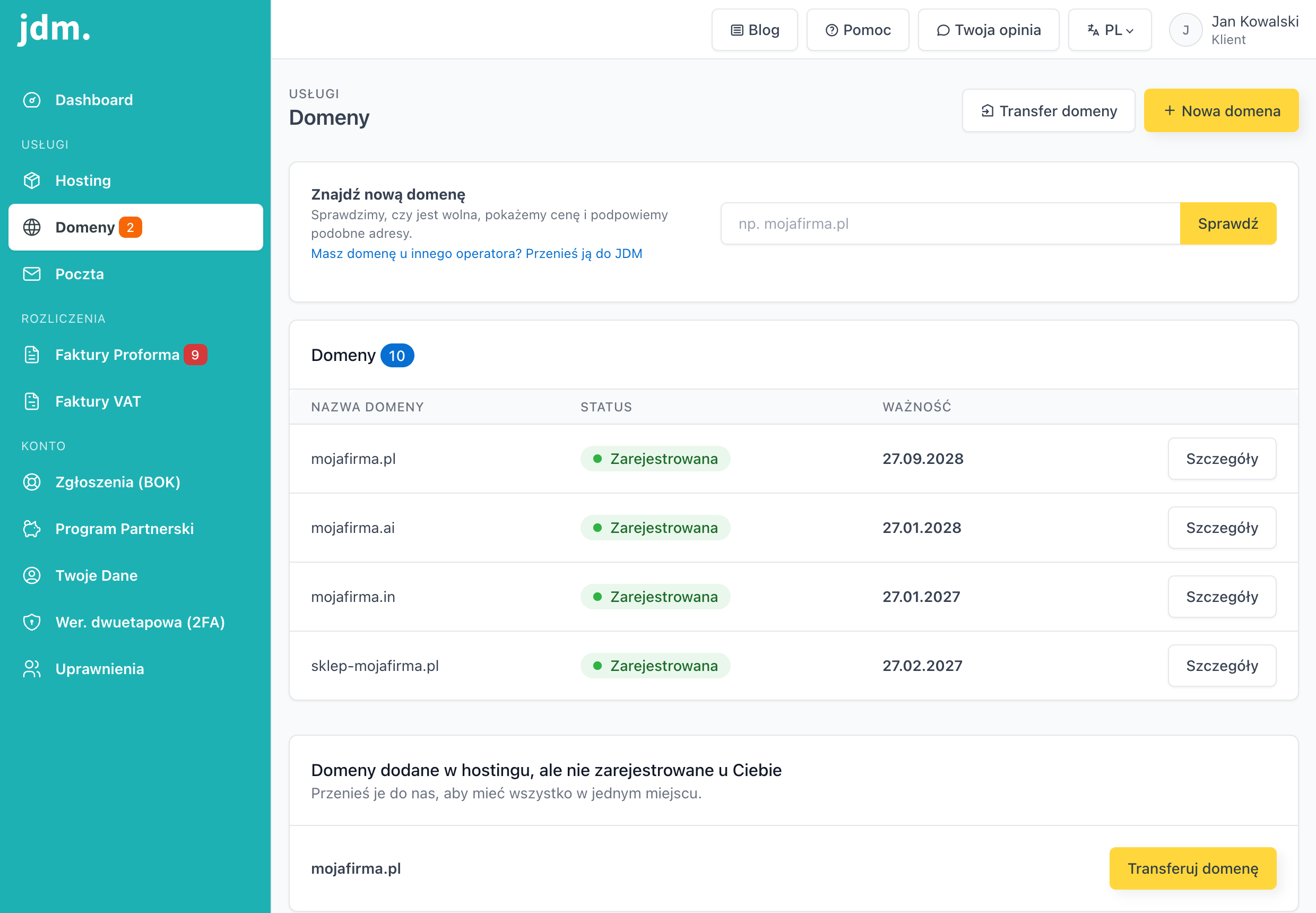Click the Pomoc help button
1316x913 pixels.
[858, 30]
